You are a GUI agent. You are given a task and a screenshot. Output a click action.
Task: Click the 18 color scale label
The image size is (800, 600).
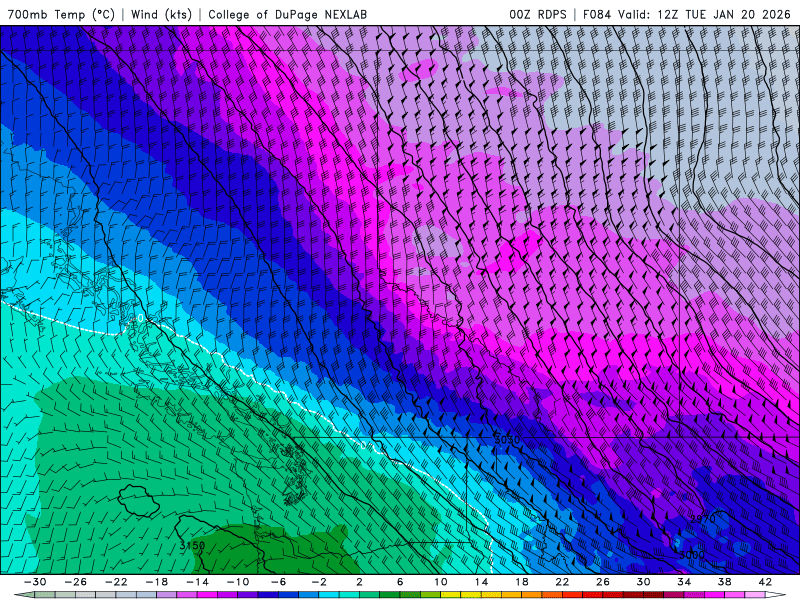tap(521, 582)
